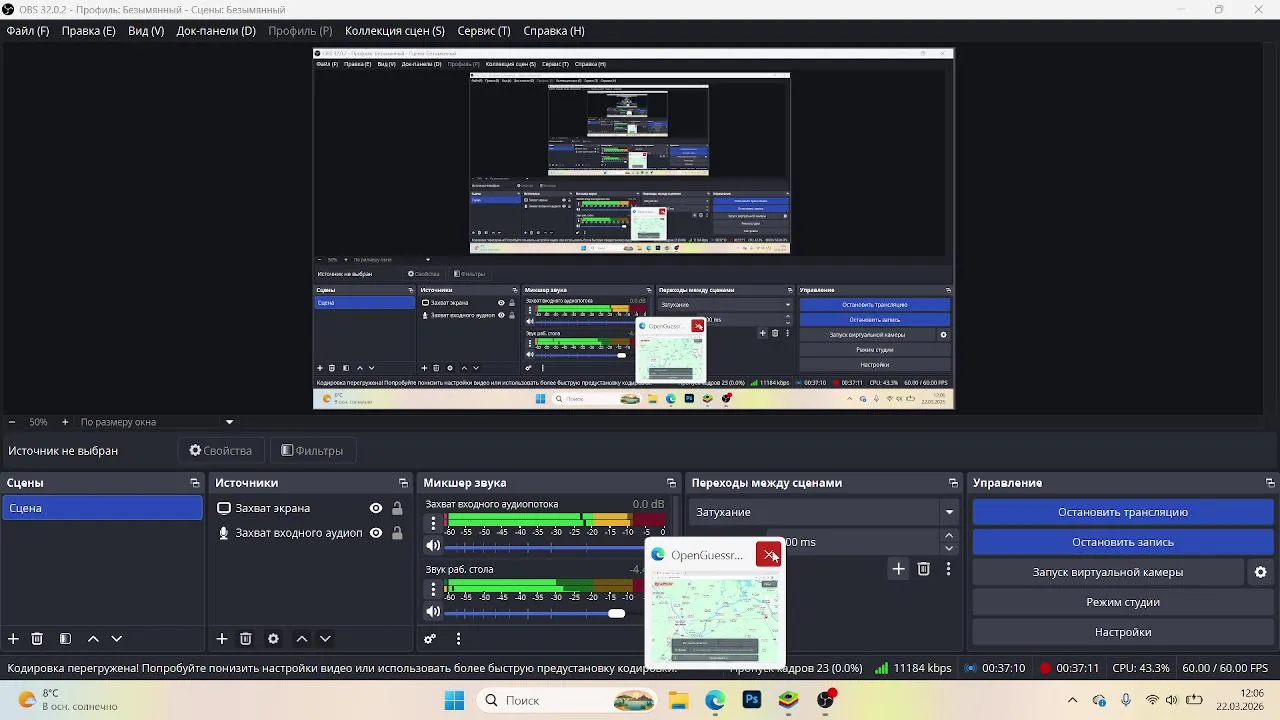Image resolution: width=1280 pixels, height=720 pixels.
Task: Undock the Микшер звука panel
Action: coord(672,483)
